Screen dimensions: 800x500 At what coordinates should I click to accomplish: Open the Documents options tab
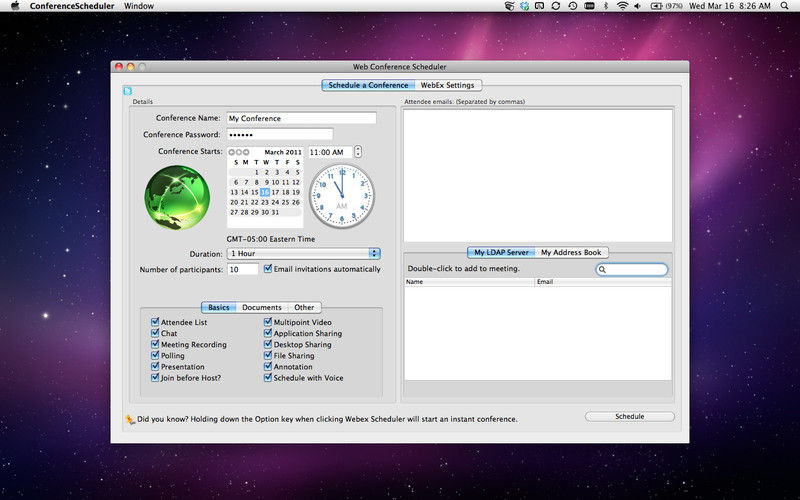(x=262, y=307)
